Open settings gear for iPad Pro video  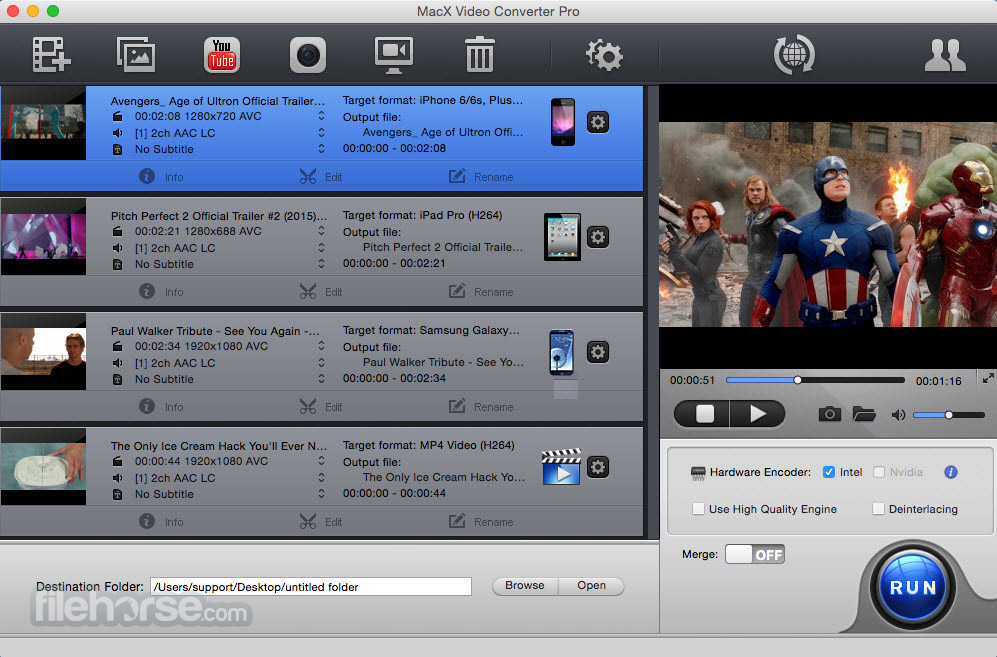(x=598, y=237)
